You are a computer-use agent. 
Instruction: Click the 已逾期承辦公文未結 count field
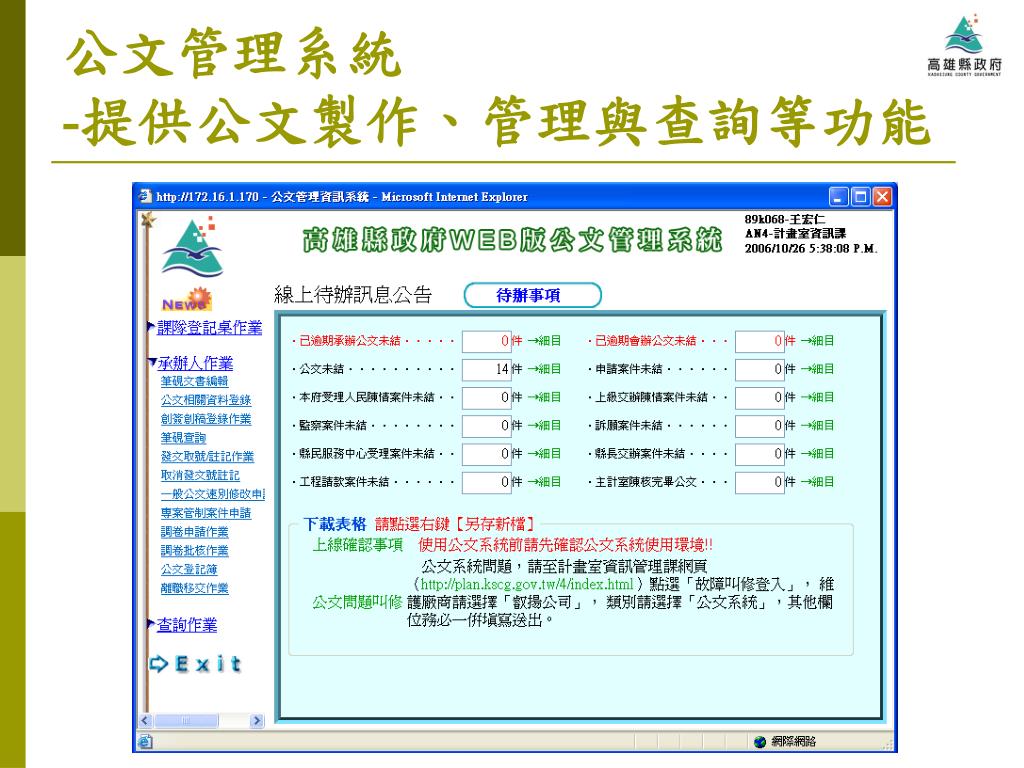[x=487, y=342]
